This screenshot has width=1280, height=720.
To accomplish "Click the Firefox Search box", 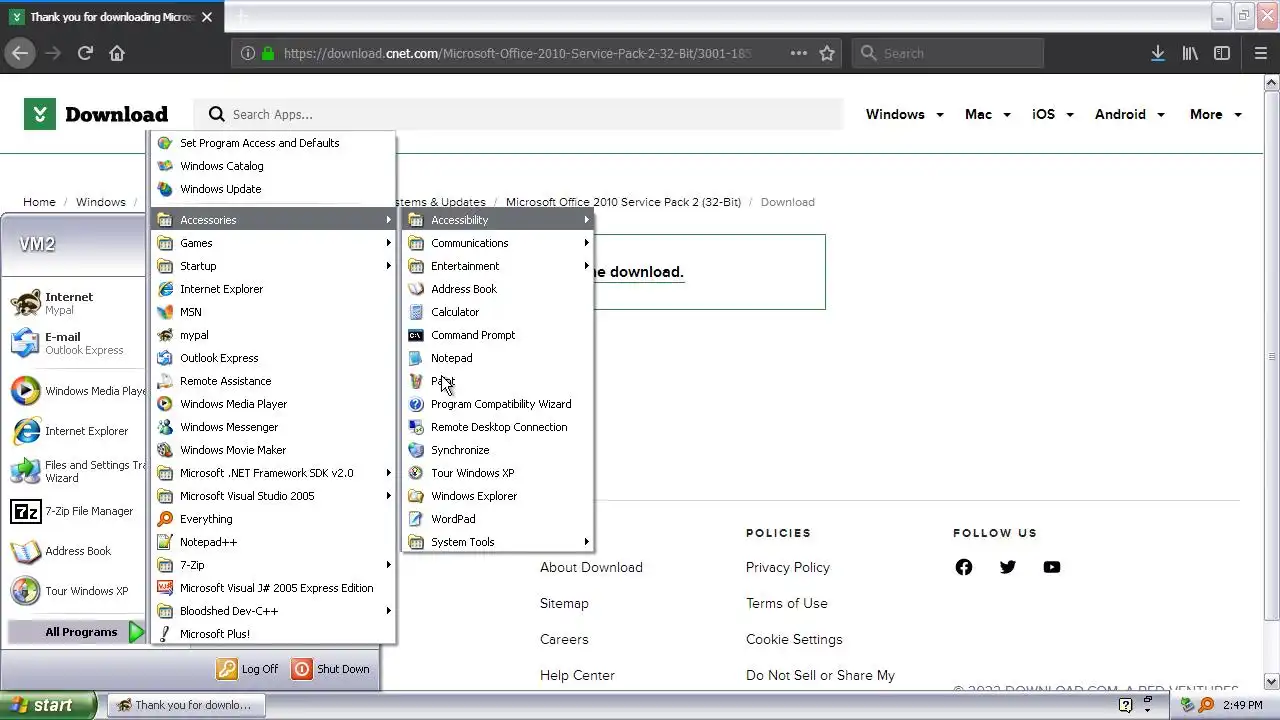I will [x=947, y=53].
